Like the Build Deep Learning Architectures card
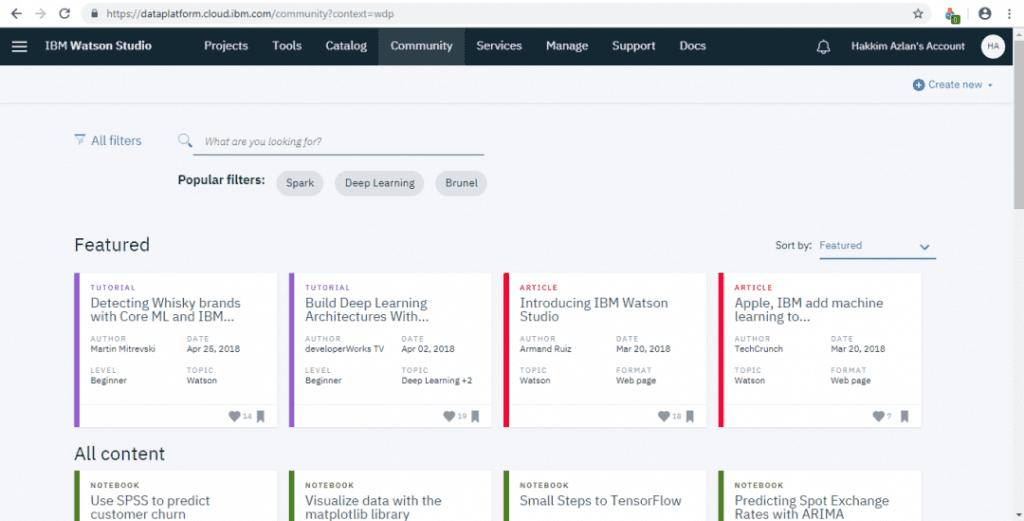This screenshot has height=521, width=1024. click(449, 416)
